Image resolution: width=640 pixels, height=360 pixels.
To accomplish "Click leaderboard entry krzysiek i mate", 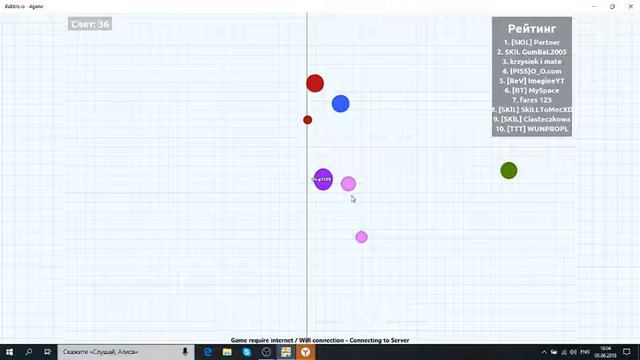I will click(x=532, y=62).
